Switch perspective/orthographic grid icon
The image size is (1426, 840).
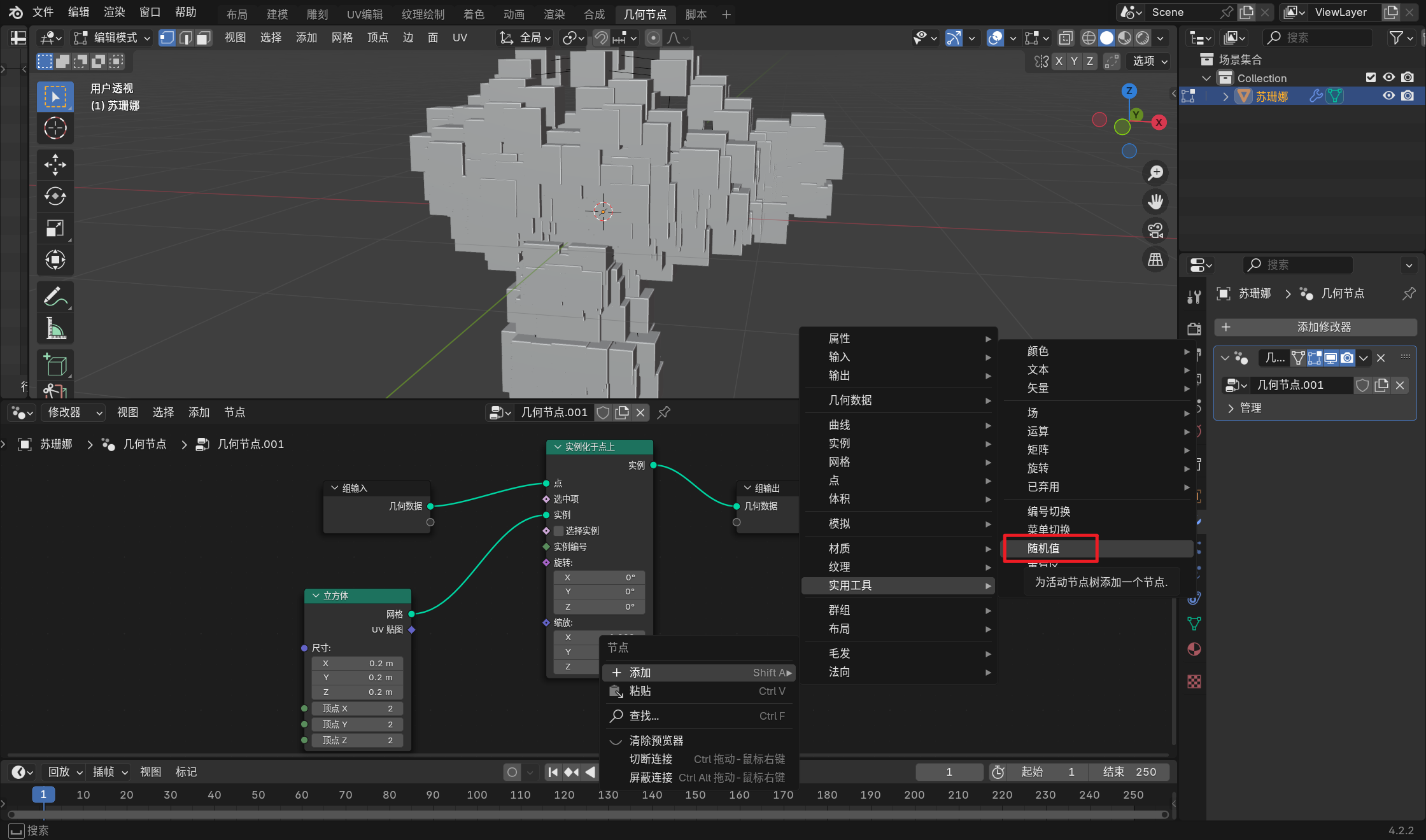click(1155, 260)
